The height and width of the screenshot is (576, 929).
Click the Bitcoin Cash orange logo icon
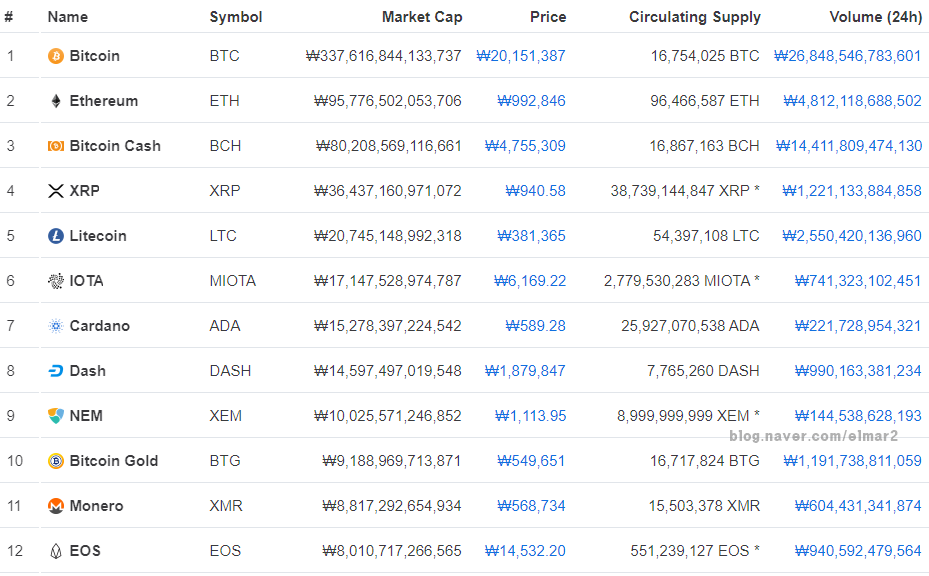(56, 146)
